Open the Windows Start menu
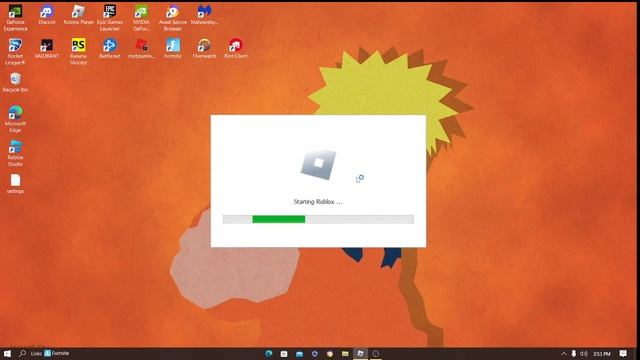This screenshot has height=360, width=640. click(x=7, y=353)
